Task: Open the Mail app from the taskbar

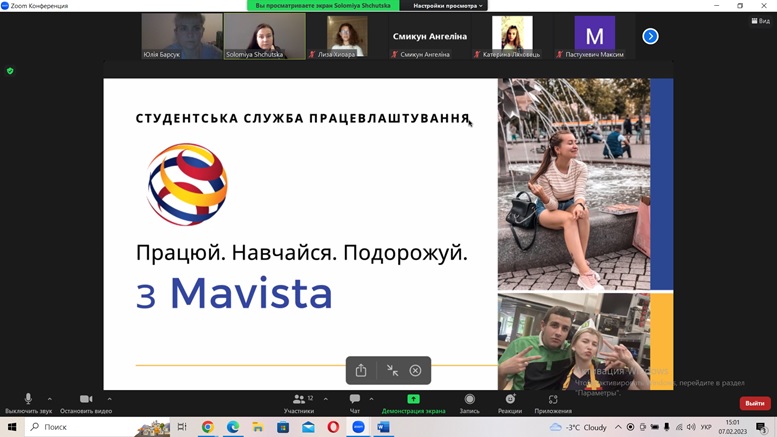Action: pyautogui.click(x=308, y=427)
